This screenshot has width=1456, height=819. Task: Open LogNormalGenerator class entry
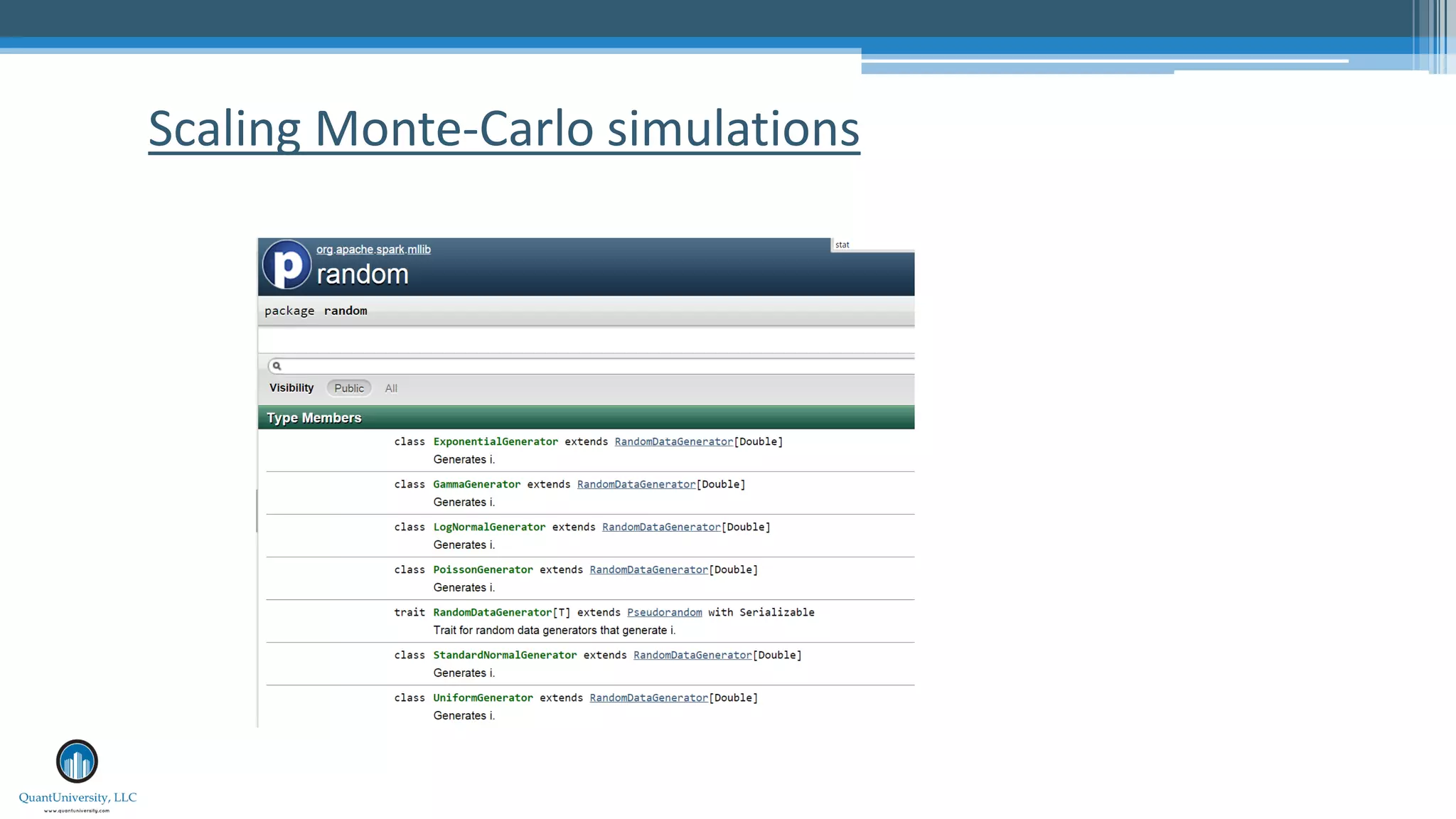pyautogui.click(x=489, y=527)
